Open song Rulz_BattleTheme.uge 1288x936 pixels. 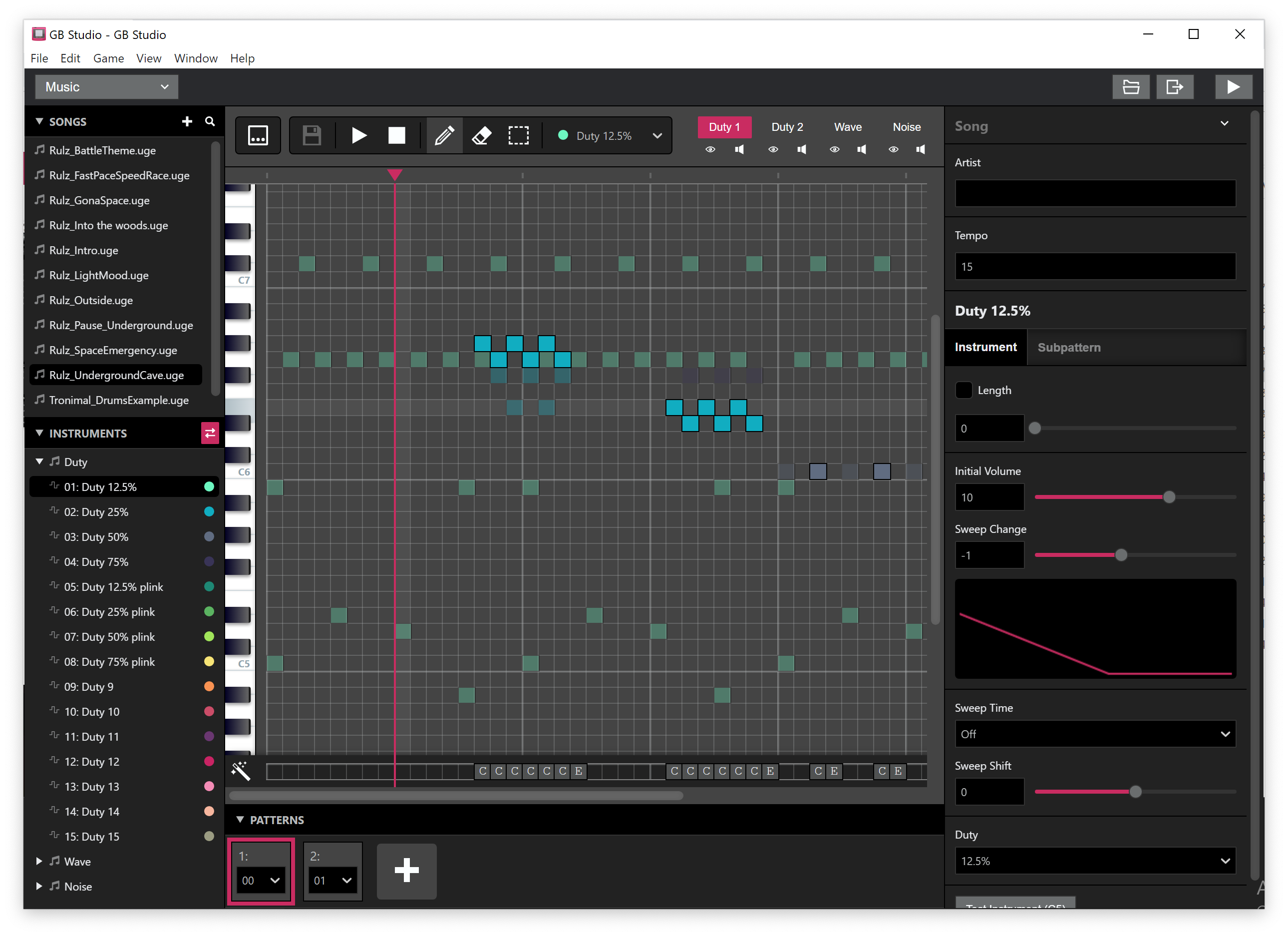tap(116, 150)
